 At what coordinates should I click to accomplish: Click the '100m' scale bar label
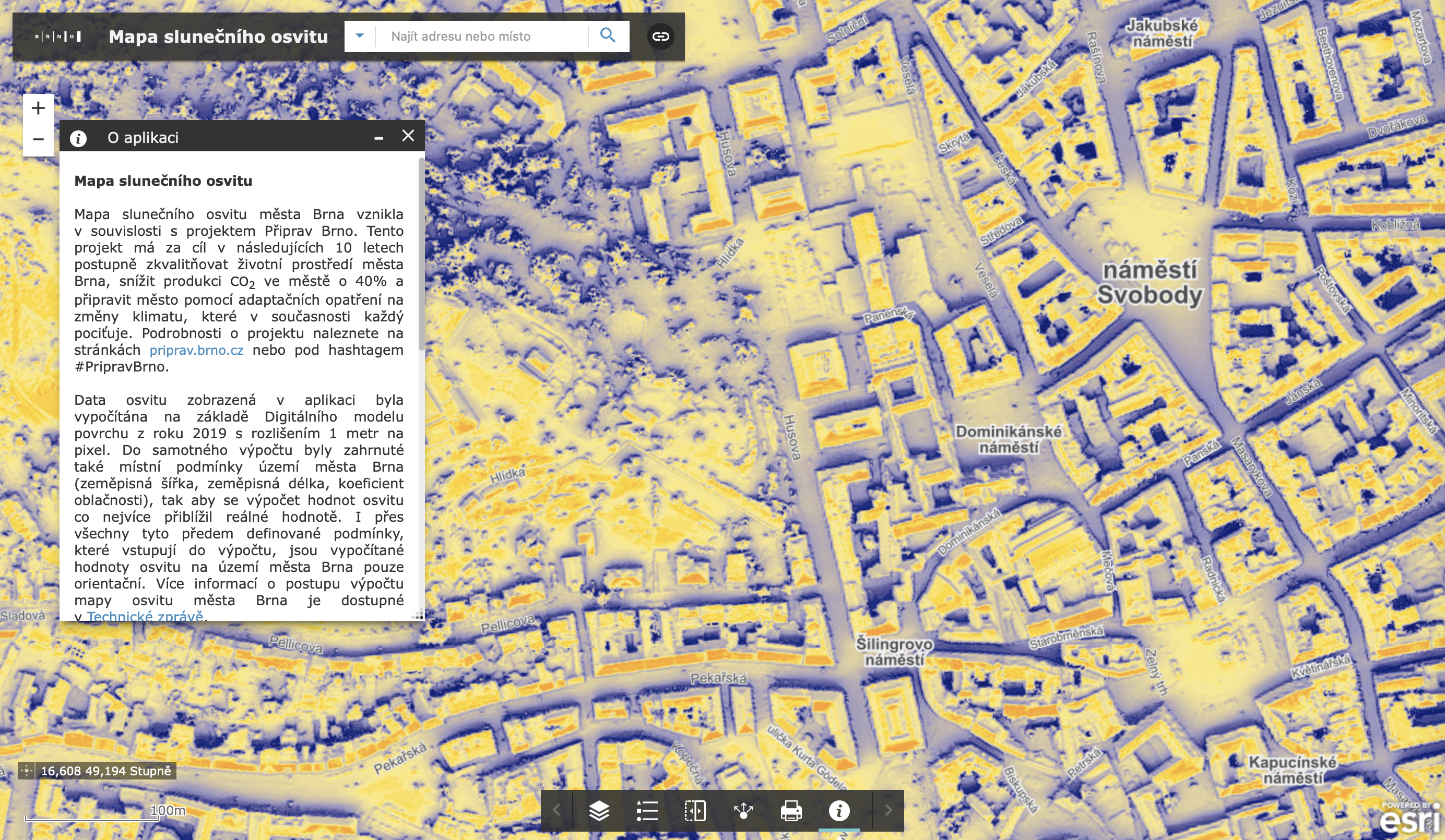[x=168, y=810]
